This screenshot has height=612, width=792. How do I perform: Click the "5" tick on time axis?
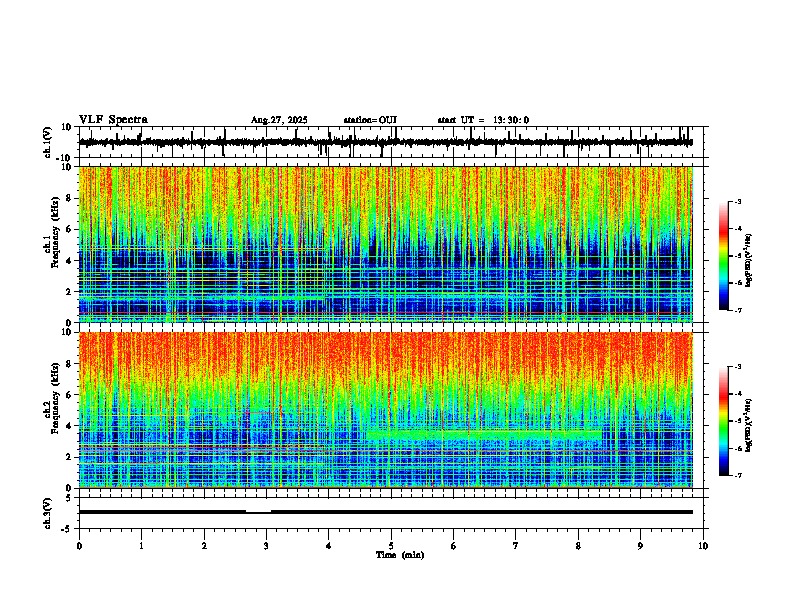click(x=391, y=546)
